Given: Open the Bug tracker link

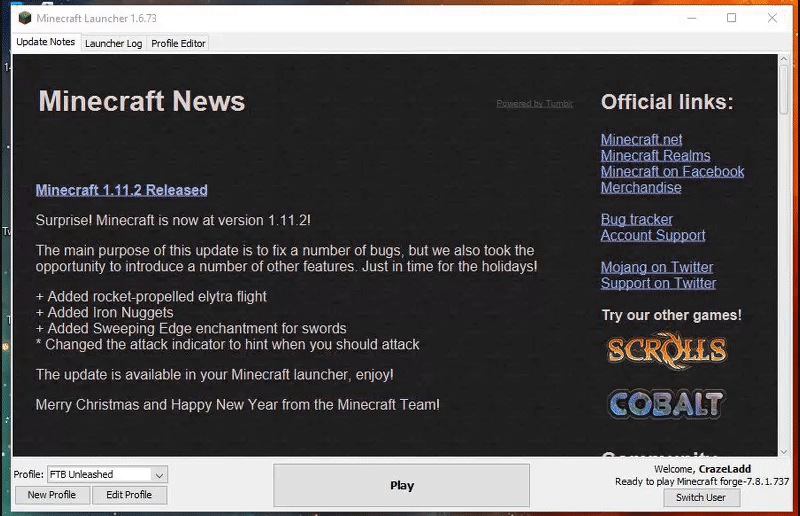Looking at the screenshot, I should [x=637, y=219].
